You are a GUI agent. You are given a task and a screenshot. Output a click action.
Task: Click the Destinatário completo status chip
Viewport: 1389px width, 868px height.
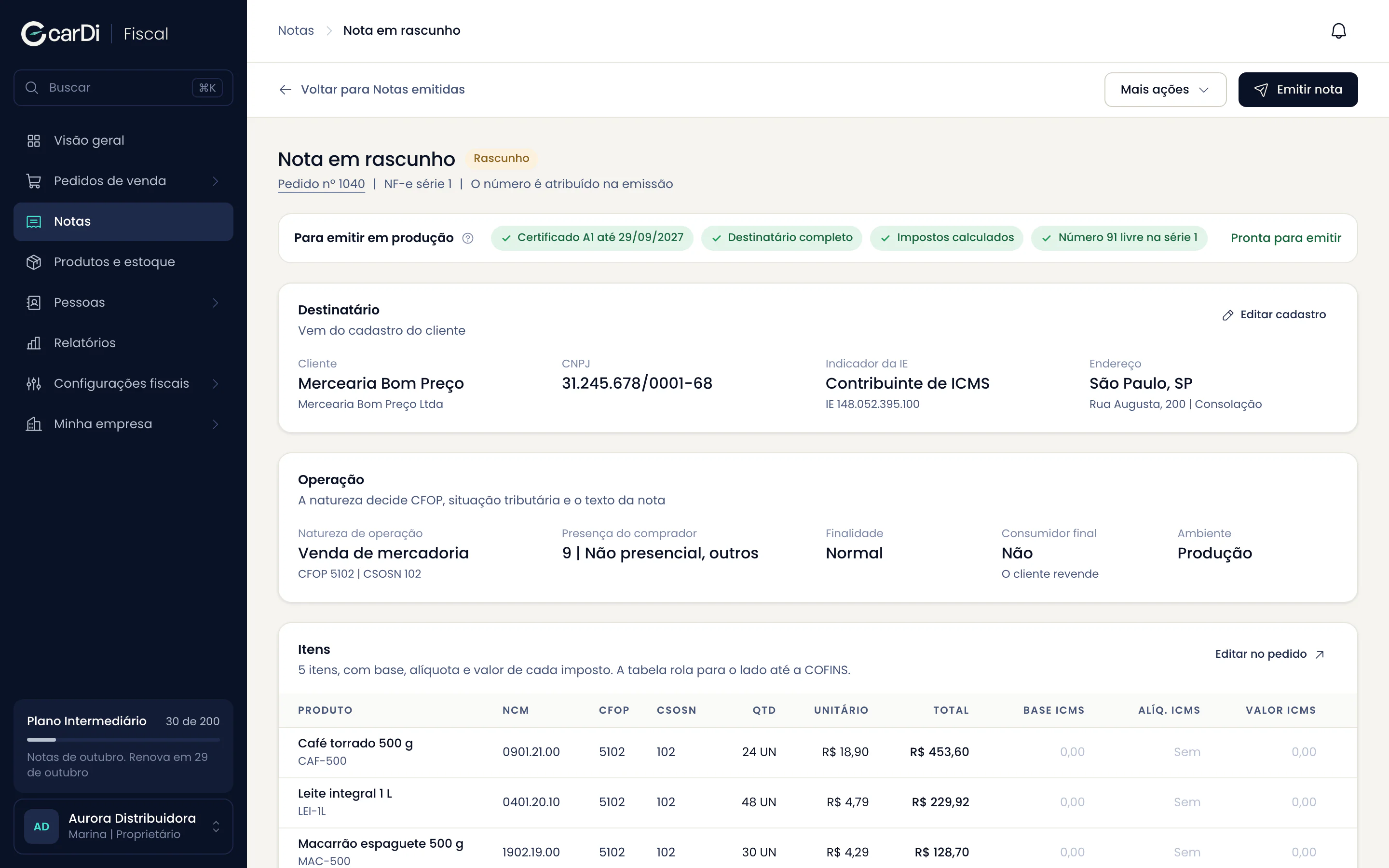(782, 238)
